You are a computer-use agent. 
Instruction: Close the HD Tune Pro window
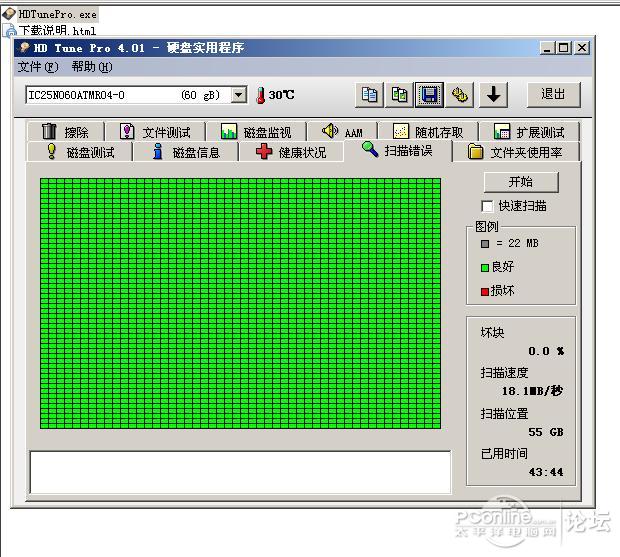click(x=582, y=48)
